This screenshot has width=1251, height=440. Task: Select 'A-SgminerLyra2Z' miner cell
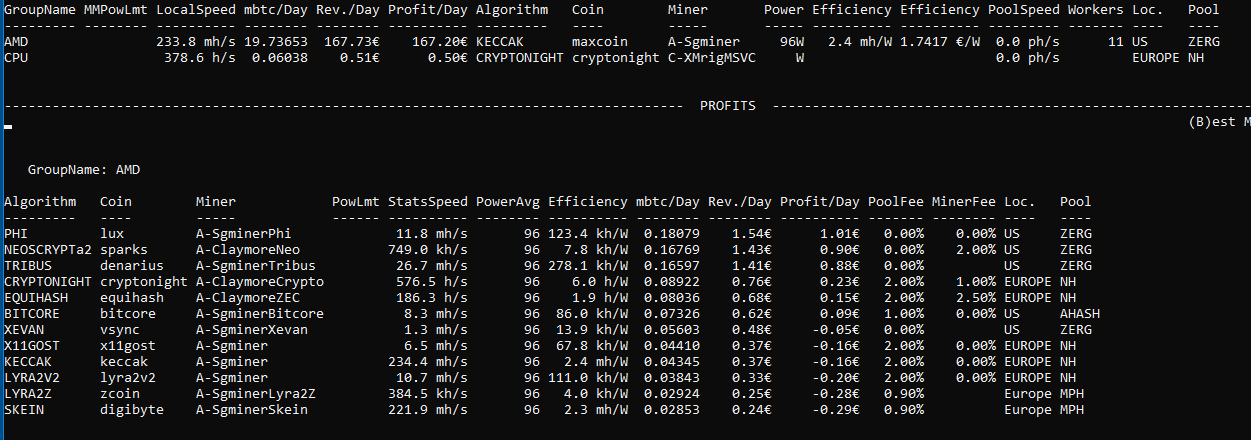[x=256, y=394]
